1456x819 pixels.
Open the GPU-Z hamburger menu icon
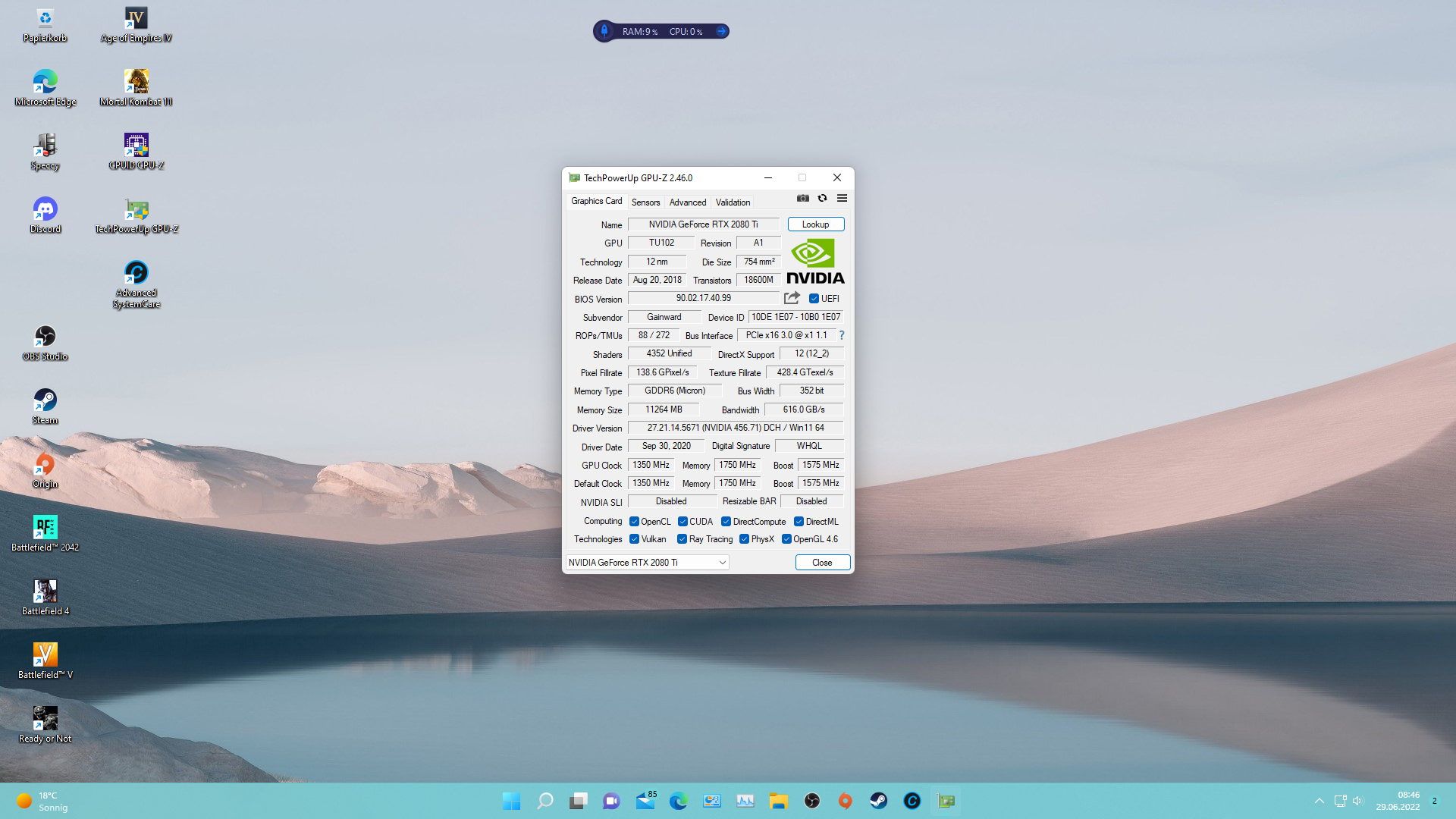pyautogui.click(x=842, y=199)
